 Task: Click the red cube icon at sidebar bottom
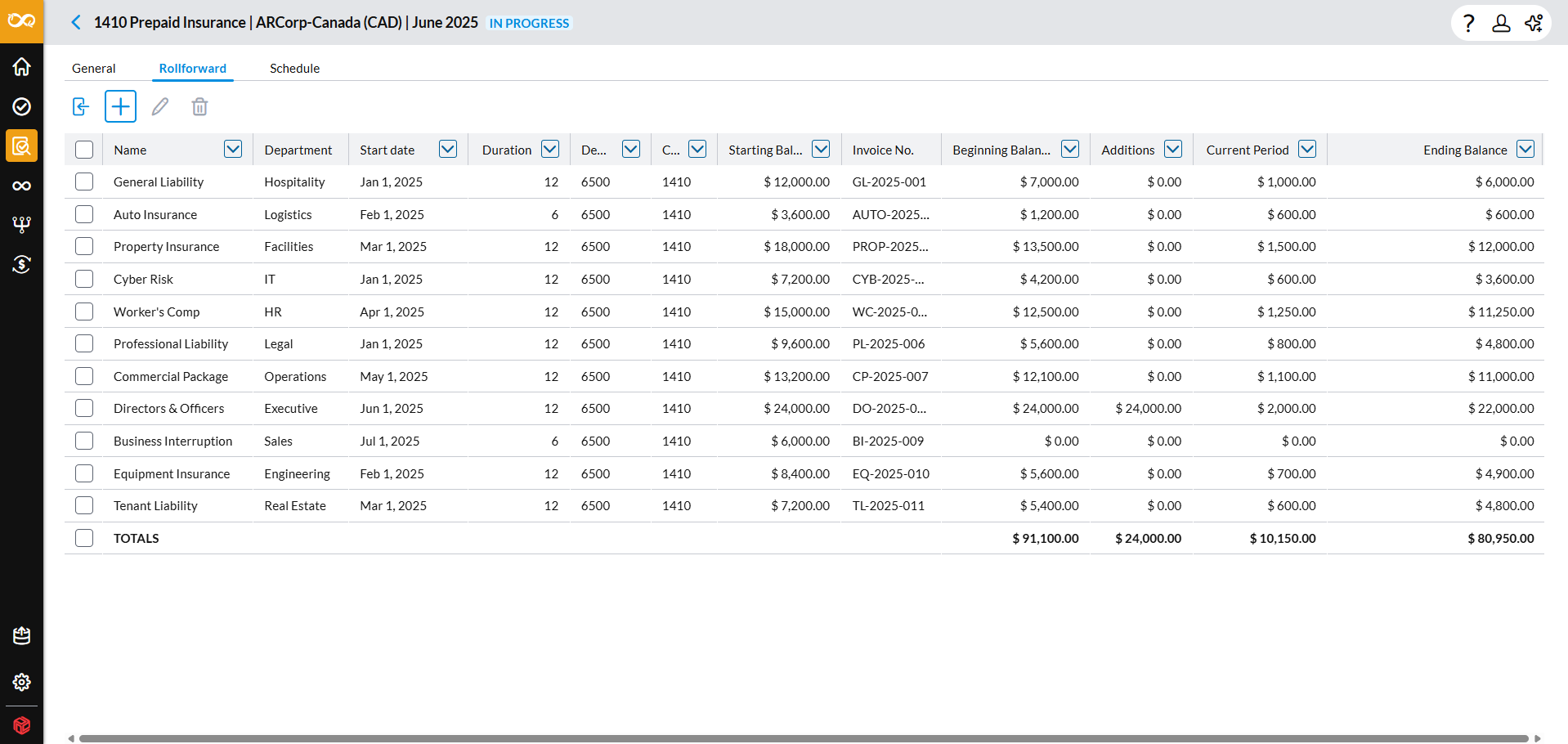(22, 725)
